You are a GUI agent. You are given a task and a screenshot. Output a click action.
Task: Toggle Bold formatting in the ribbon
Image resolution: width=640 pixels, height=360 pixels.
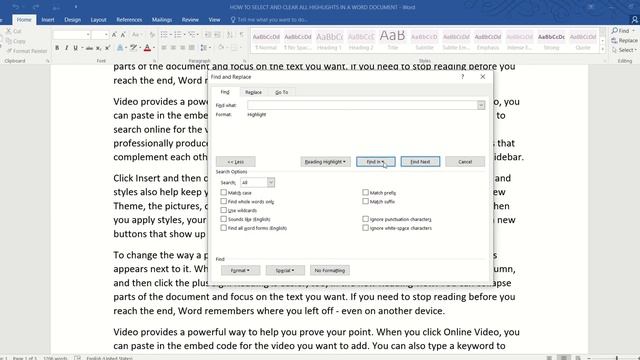tap(57, 48)
